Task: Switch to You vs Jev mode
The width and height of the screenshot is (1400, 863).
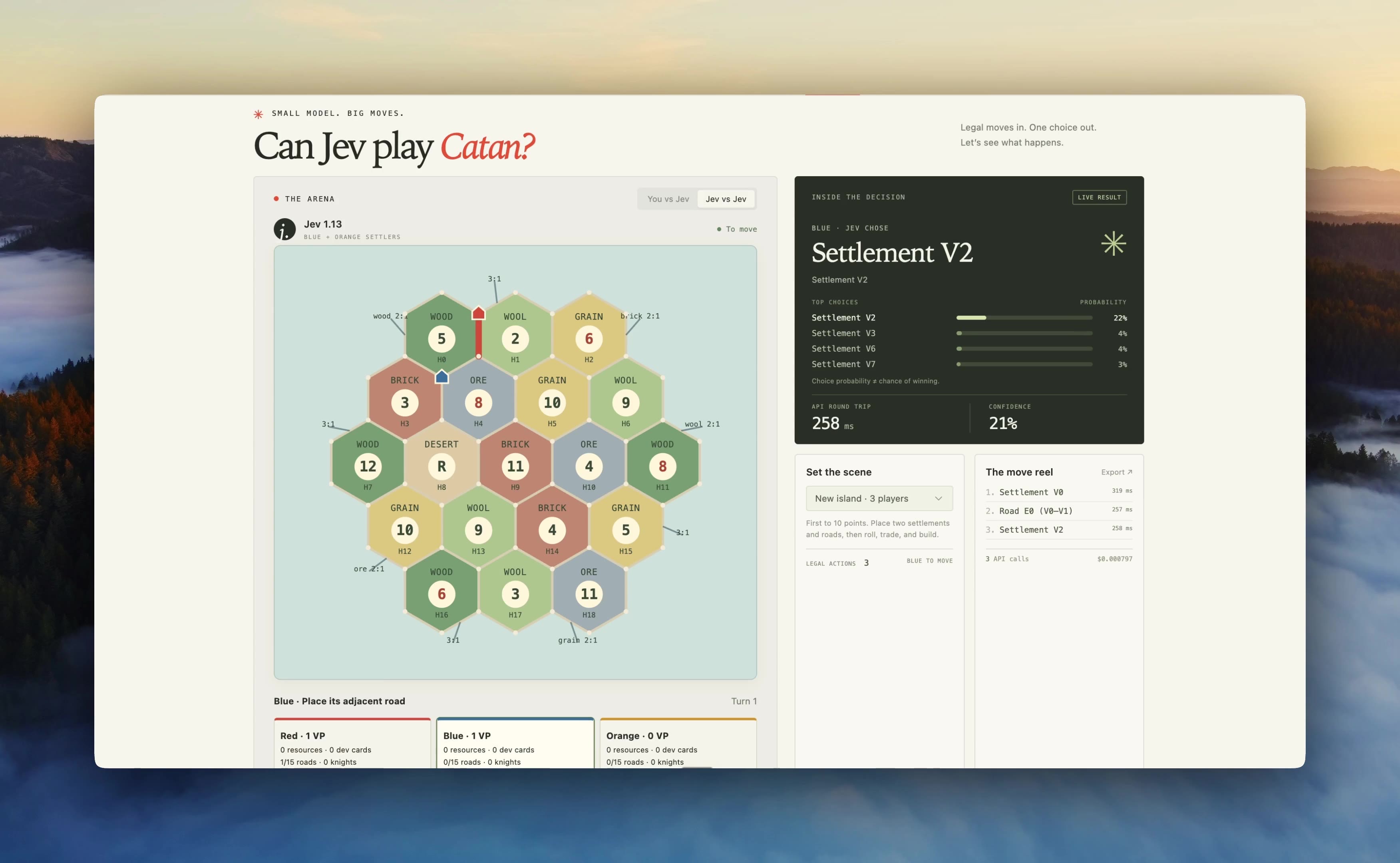Action: click(668, 199)
